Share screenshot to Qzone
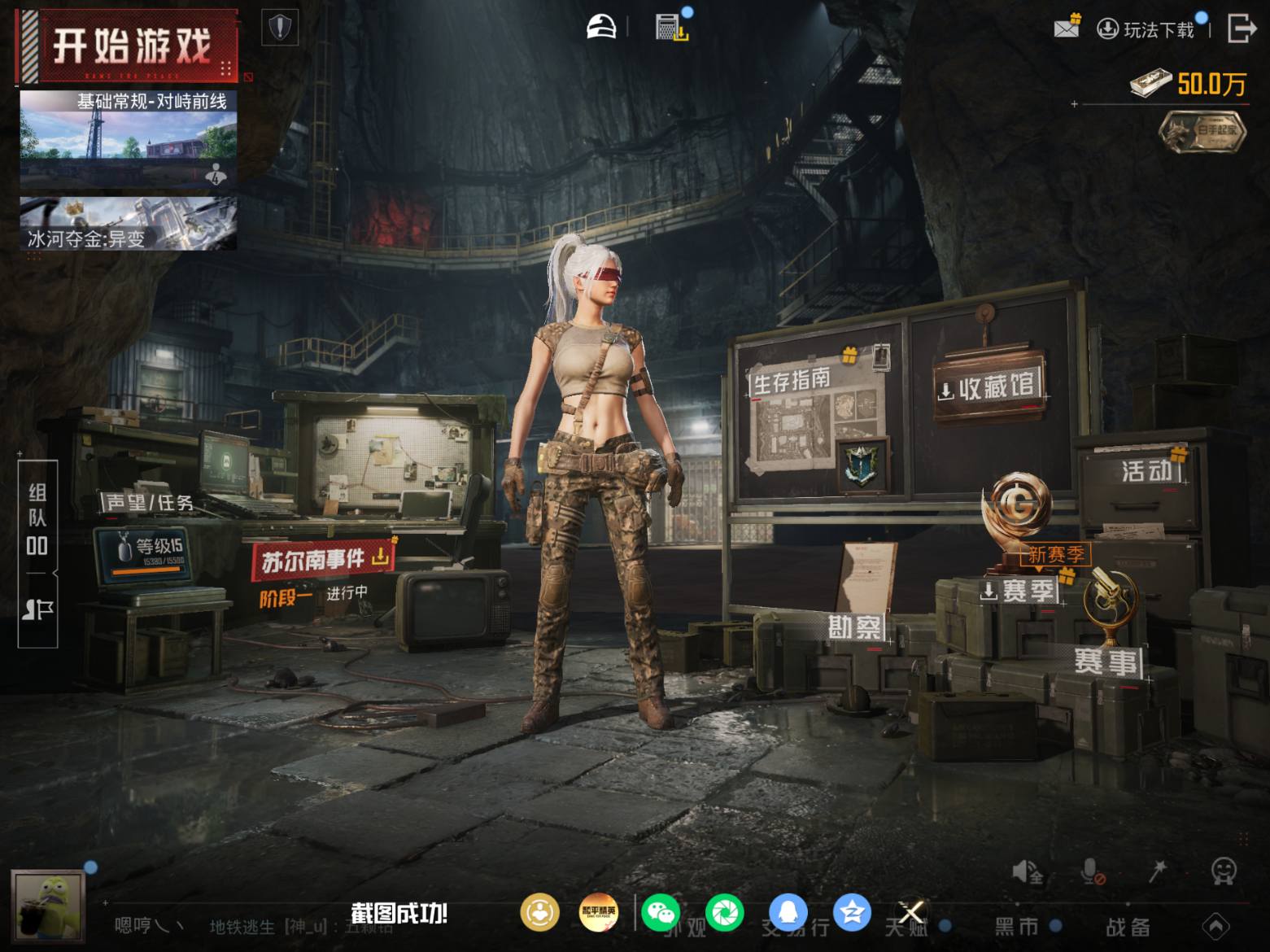 pos(852,913)
